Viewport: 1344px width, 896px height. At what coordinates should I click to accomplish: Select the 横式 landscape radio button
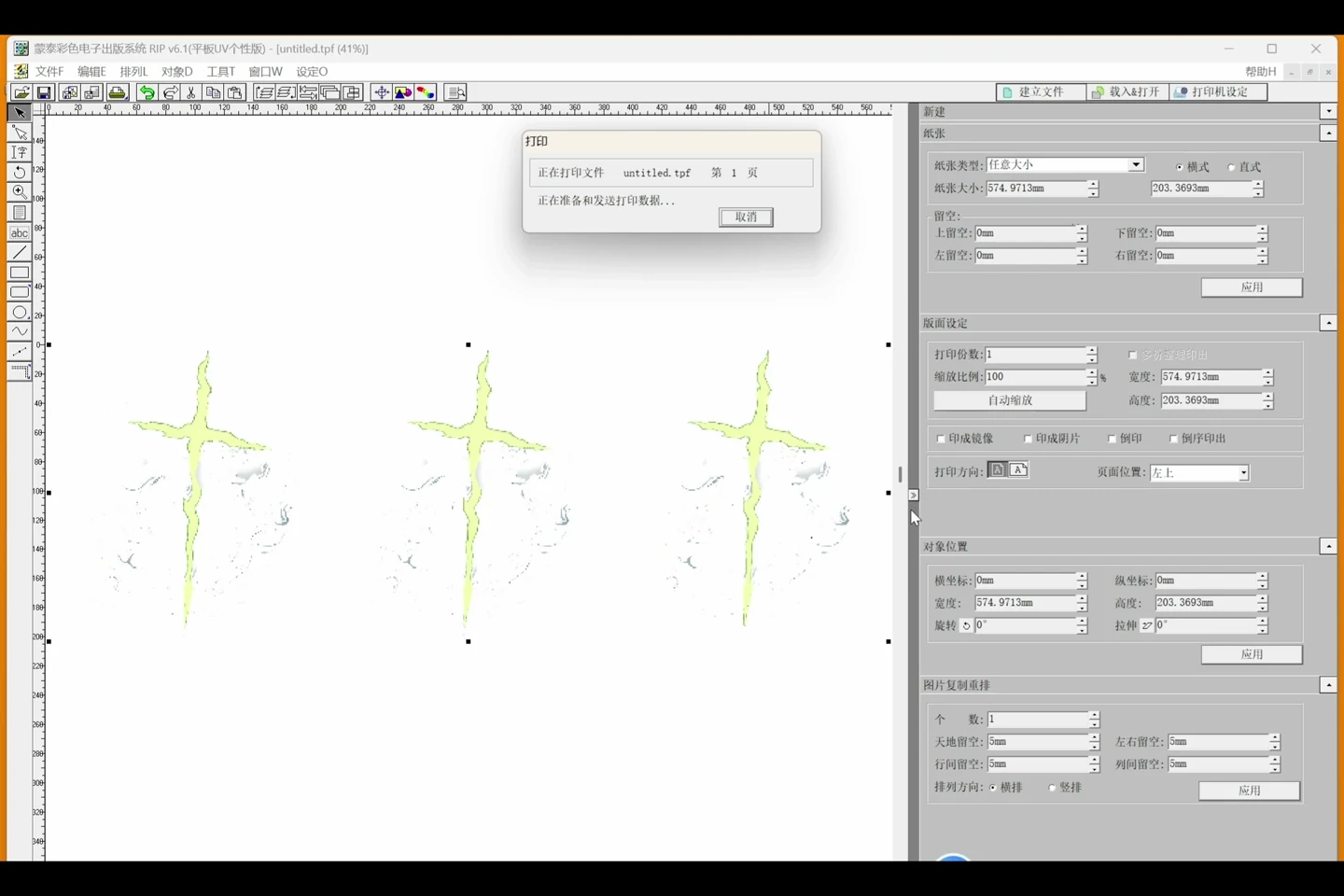click(x=1180, y=167)
